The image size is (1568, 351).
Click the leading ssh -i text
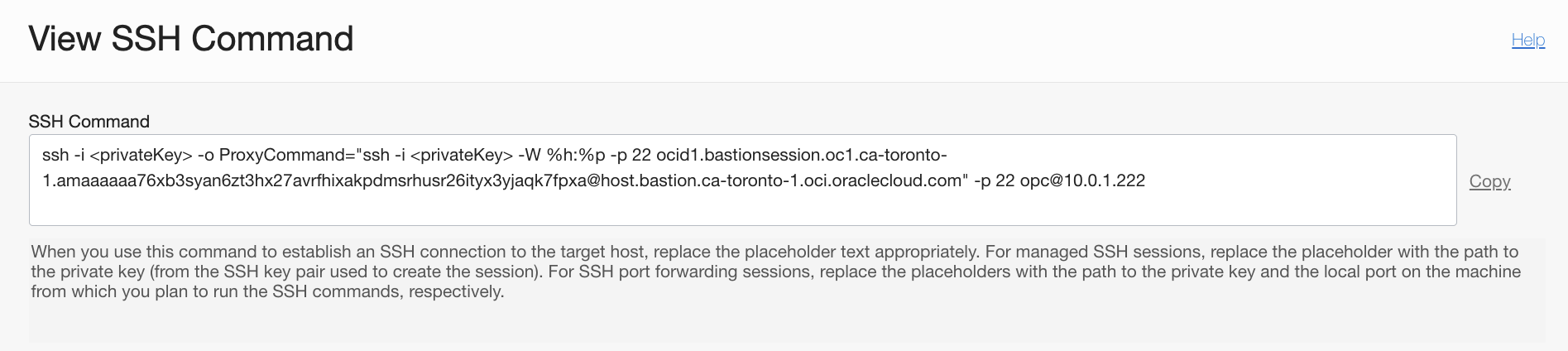click(64, 155)
